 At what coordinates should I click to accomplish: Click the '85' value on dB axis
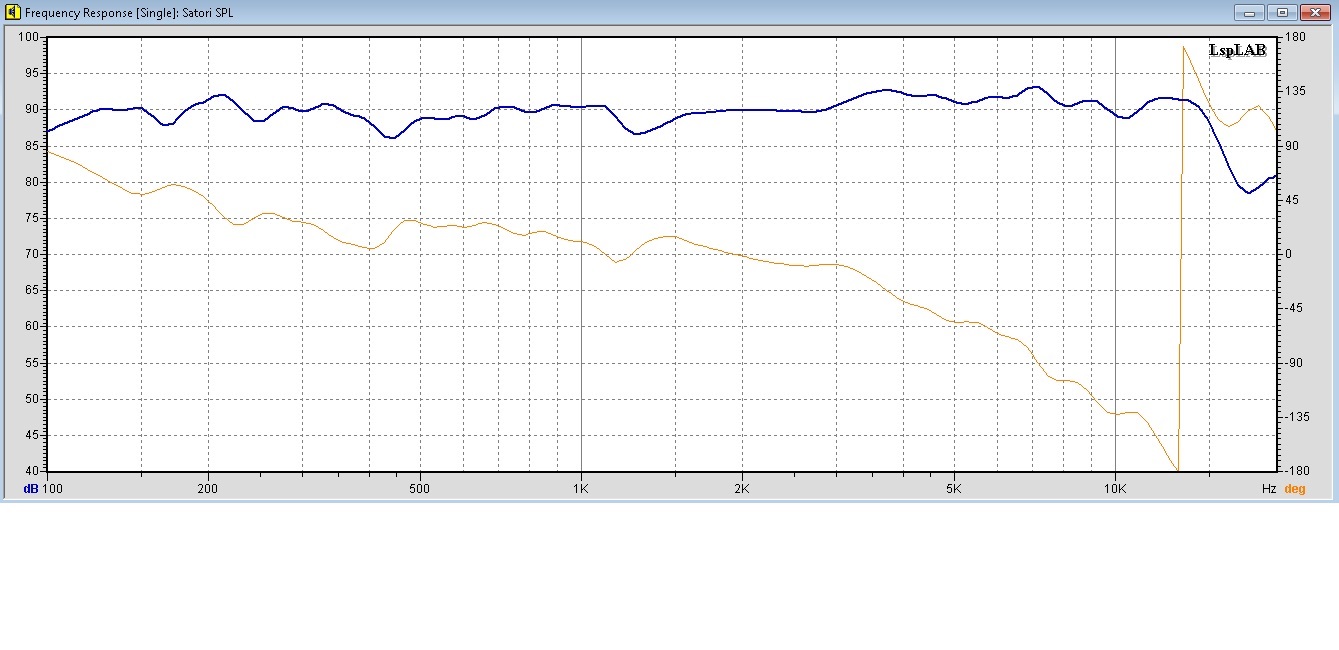(31, 146)
